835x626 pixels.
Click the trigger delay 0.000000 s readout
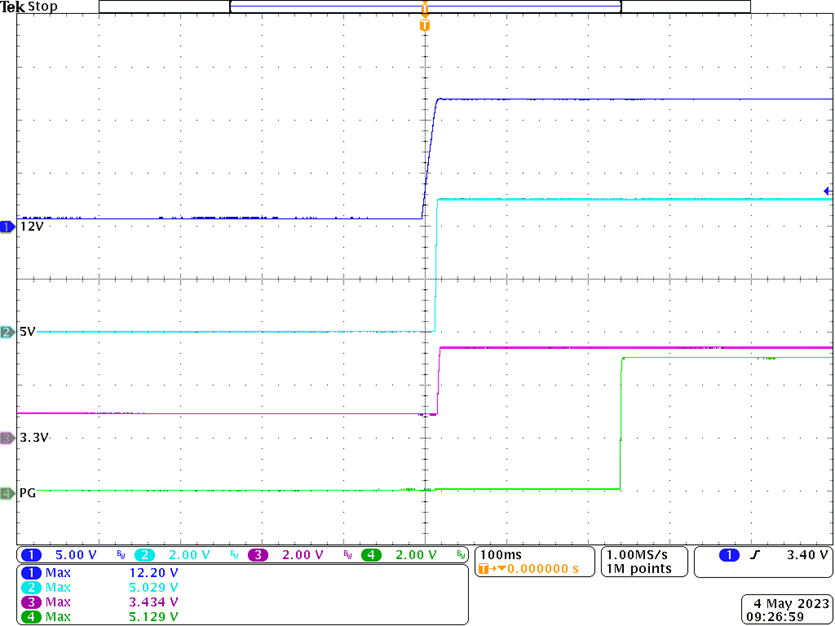[532, 568]
